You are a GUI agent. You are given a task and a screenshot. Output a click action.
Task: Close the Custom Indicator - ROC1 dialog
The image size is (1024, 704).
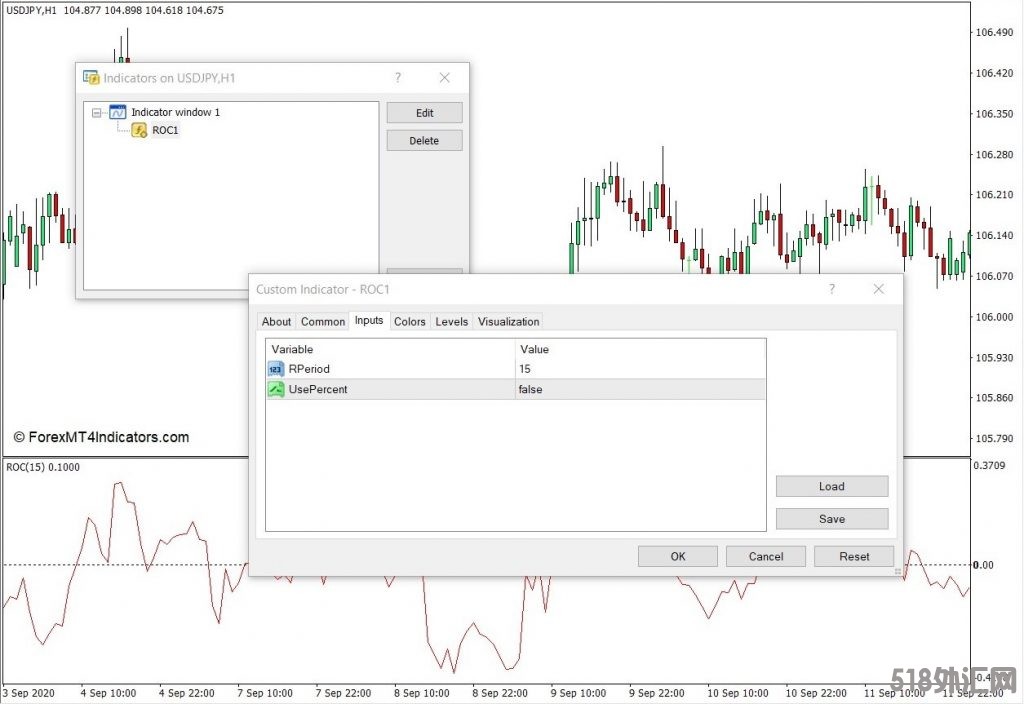click(879, 289)
